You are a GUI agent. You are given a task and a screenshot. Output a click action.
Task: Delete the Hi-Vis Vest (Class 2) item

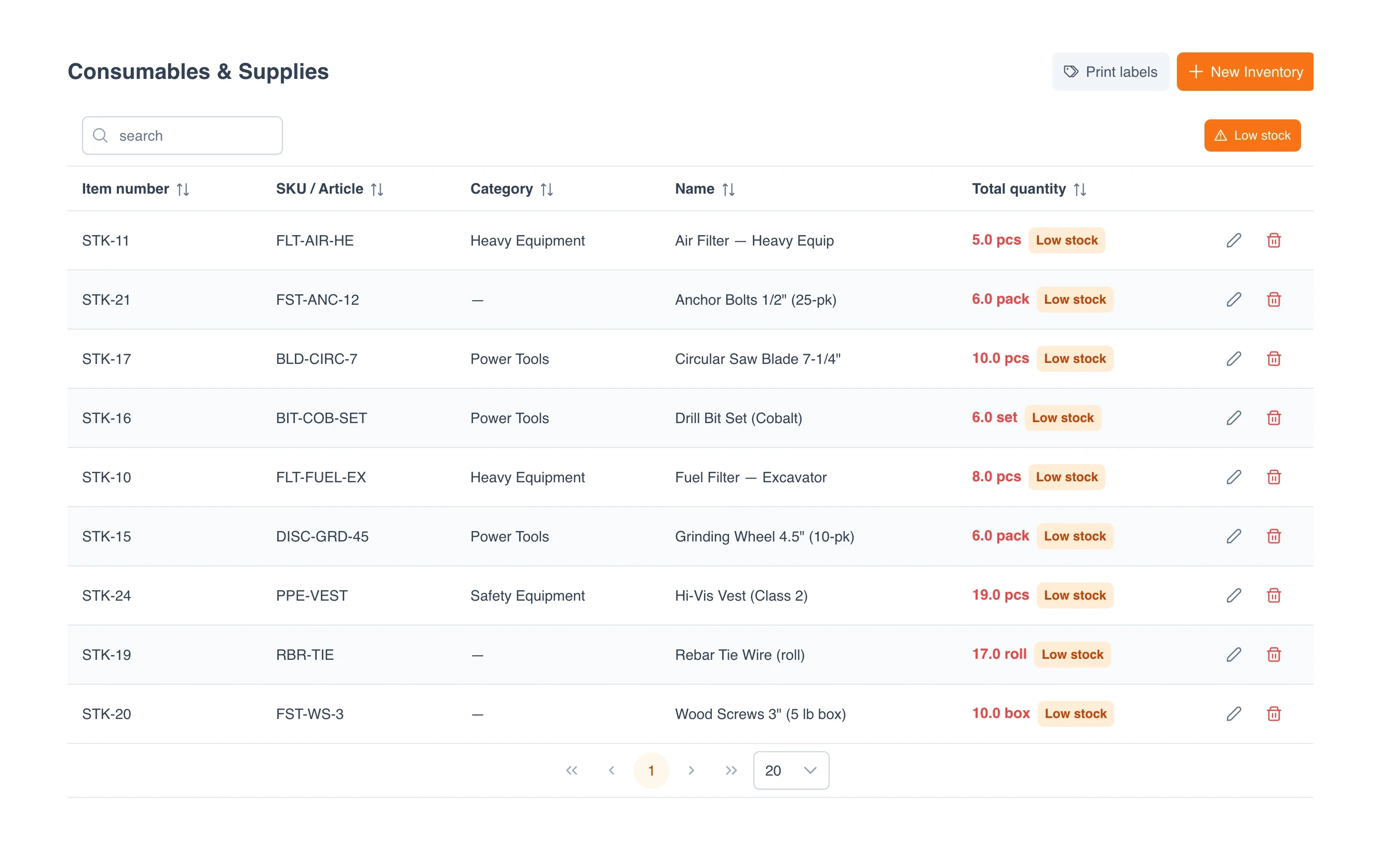point(1273,595)
